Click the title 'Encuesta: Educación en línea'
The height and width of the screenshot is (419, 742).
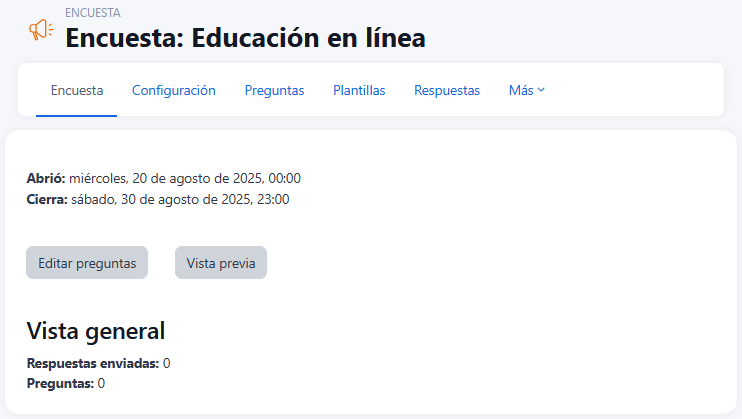245,38
